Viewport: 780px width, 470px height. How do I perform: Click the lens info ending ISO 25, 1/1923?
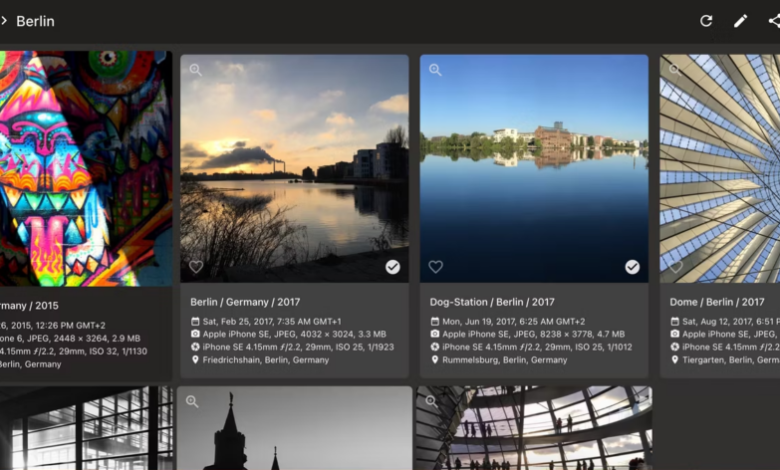pos(298,347)
